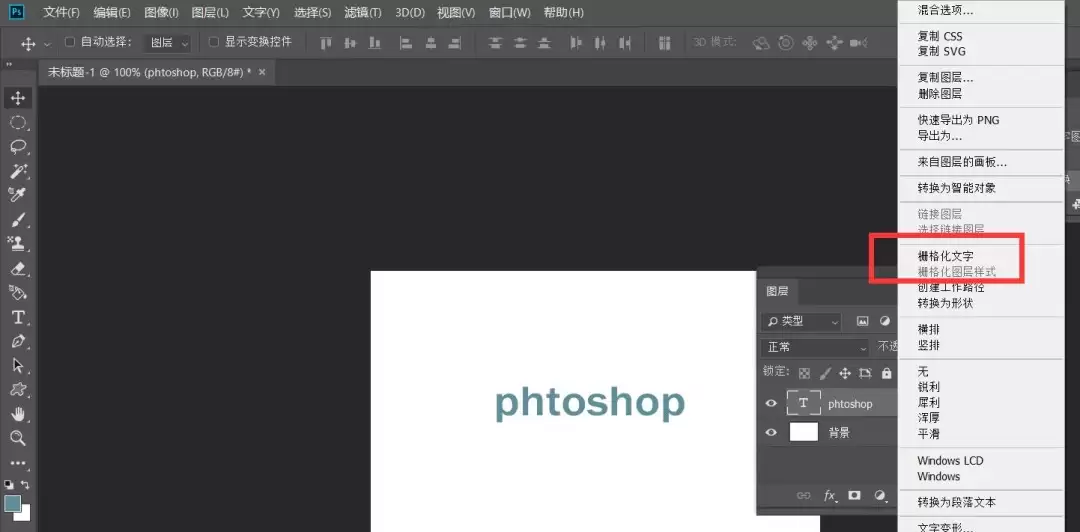Choose the Eyedropper tool
Screen dimensions: 1080x532
point(18,195)
